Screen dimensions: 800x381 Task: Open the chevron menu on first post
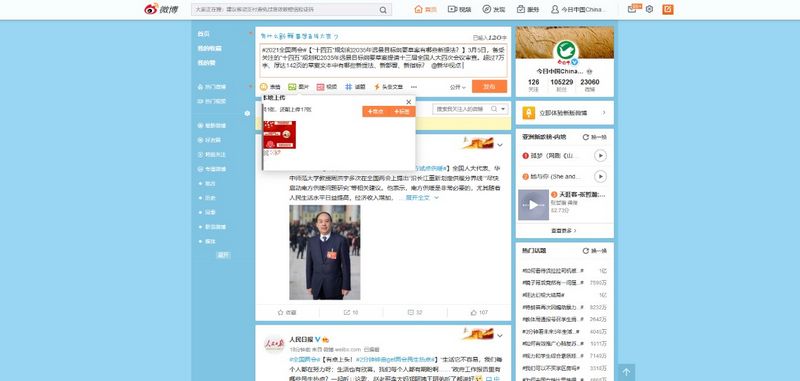tap(500, 145)
